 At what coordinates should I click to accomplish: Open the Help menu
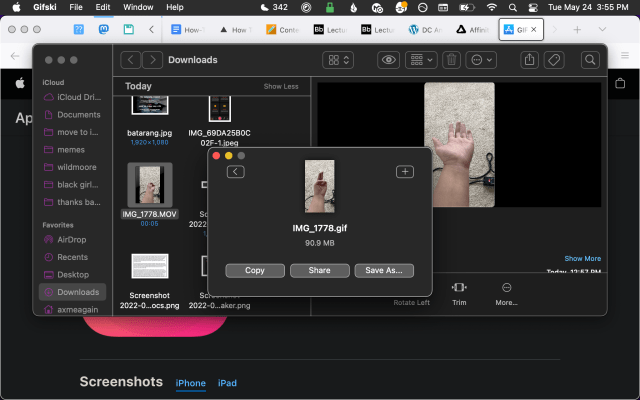click(175, 7)
